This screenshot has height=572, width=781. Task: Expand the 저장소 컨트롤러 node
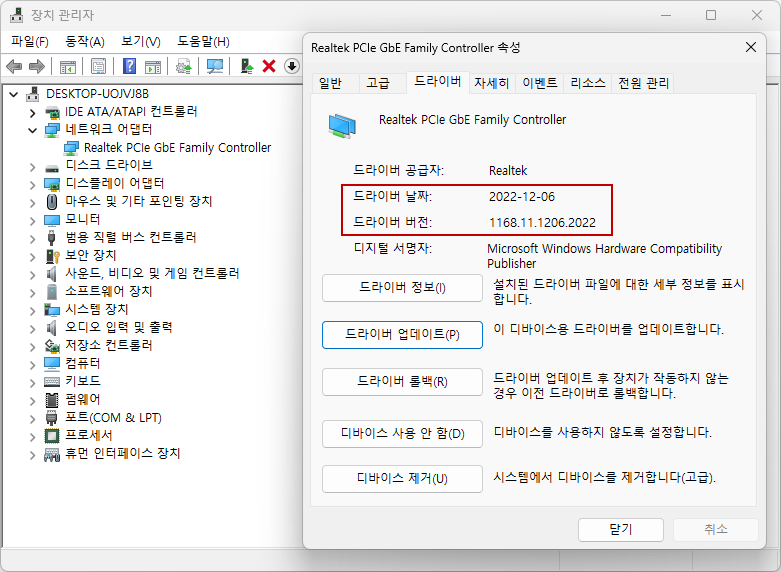(33, 346)
